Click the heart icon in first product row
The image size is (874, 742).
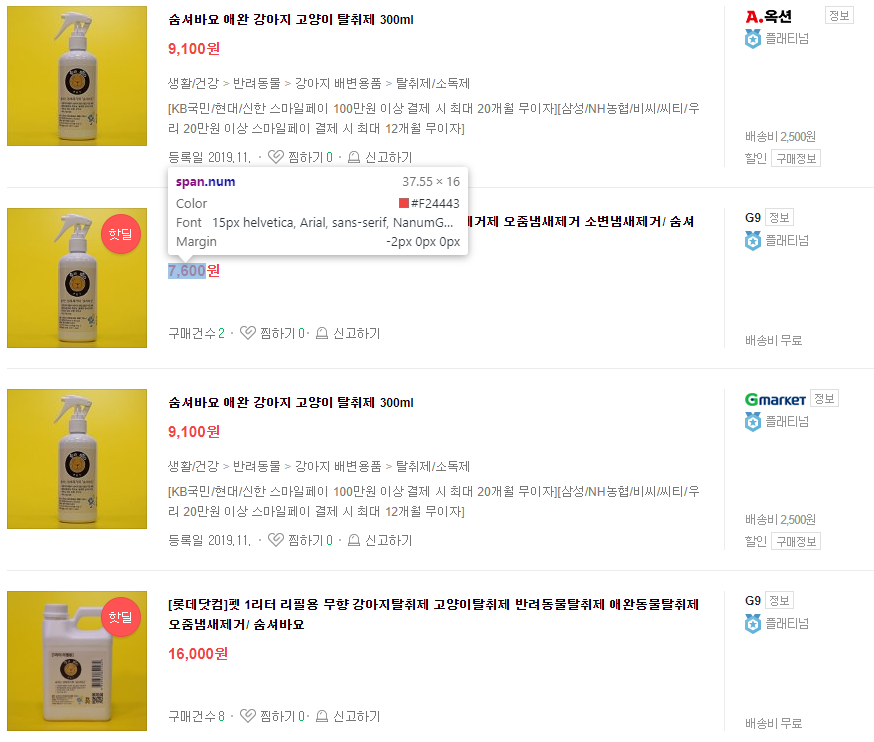(x=276, y=157)
